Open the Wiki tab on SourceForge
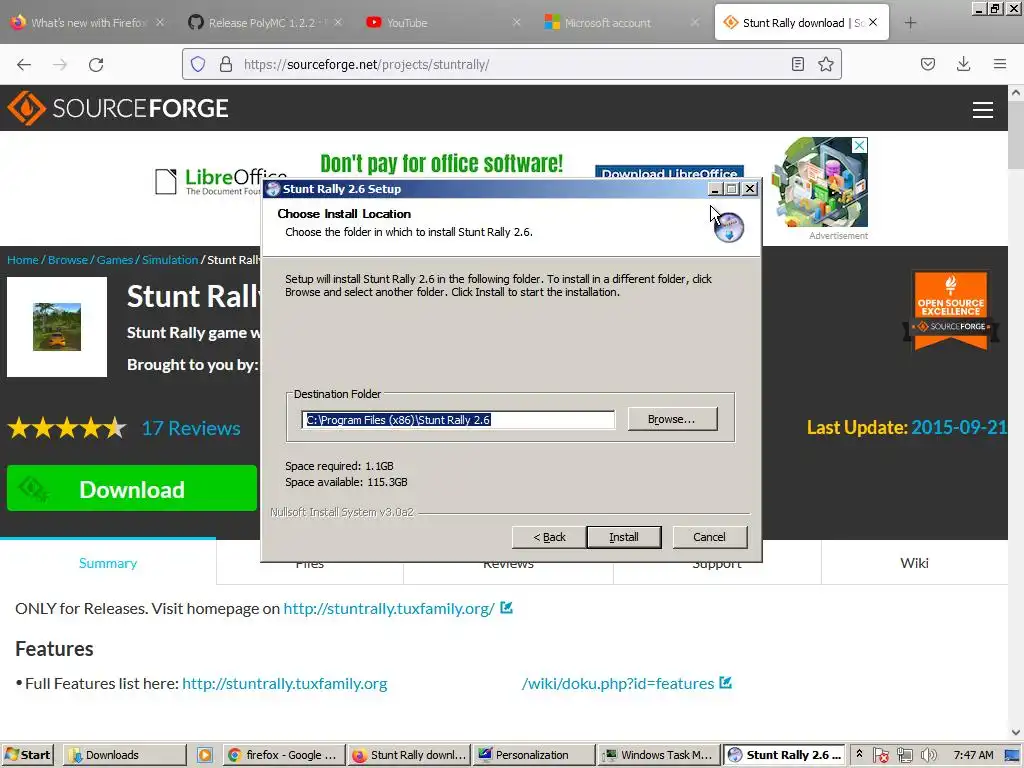Viewport: 1024px width, 768px height. pyautogui.click(x=914, y=562)
